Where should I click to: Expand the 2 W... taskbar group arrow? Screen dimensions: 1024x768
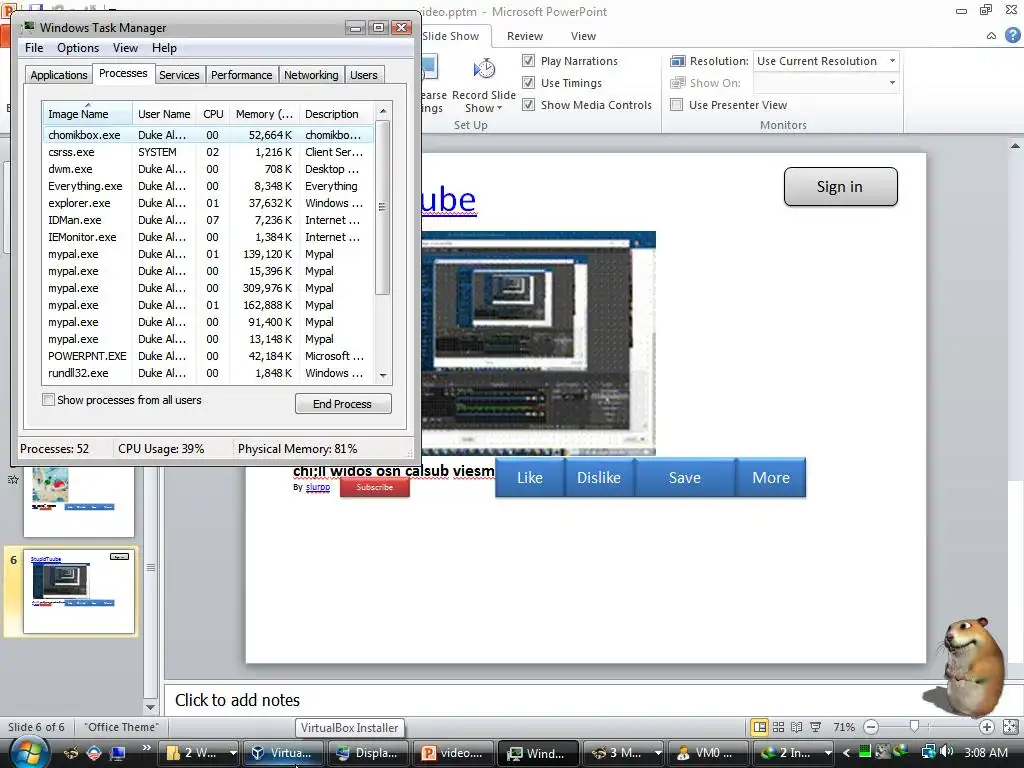(x=232, y=753)
